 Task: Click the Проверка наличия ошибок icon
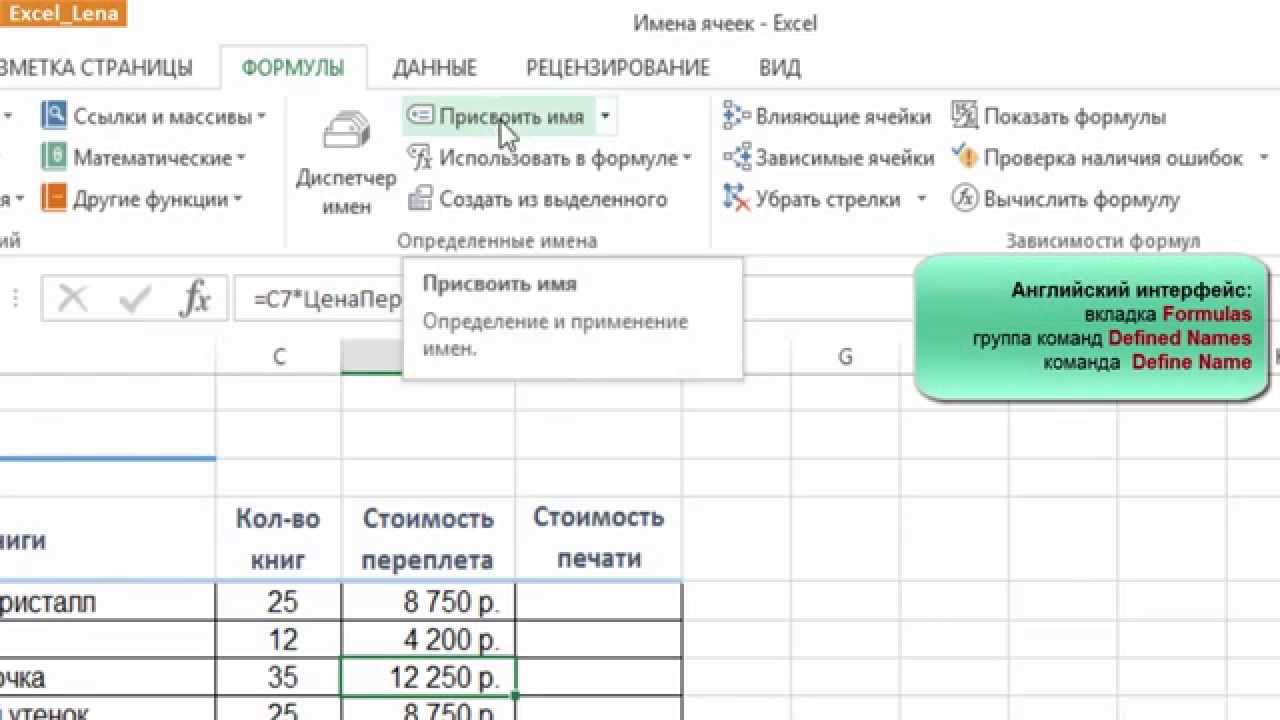tap(964, 158)
